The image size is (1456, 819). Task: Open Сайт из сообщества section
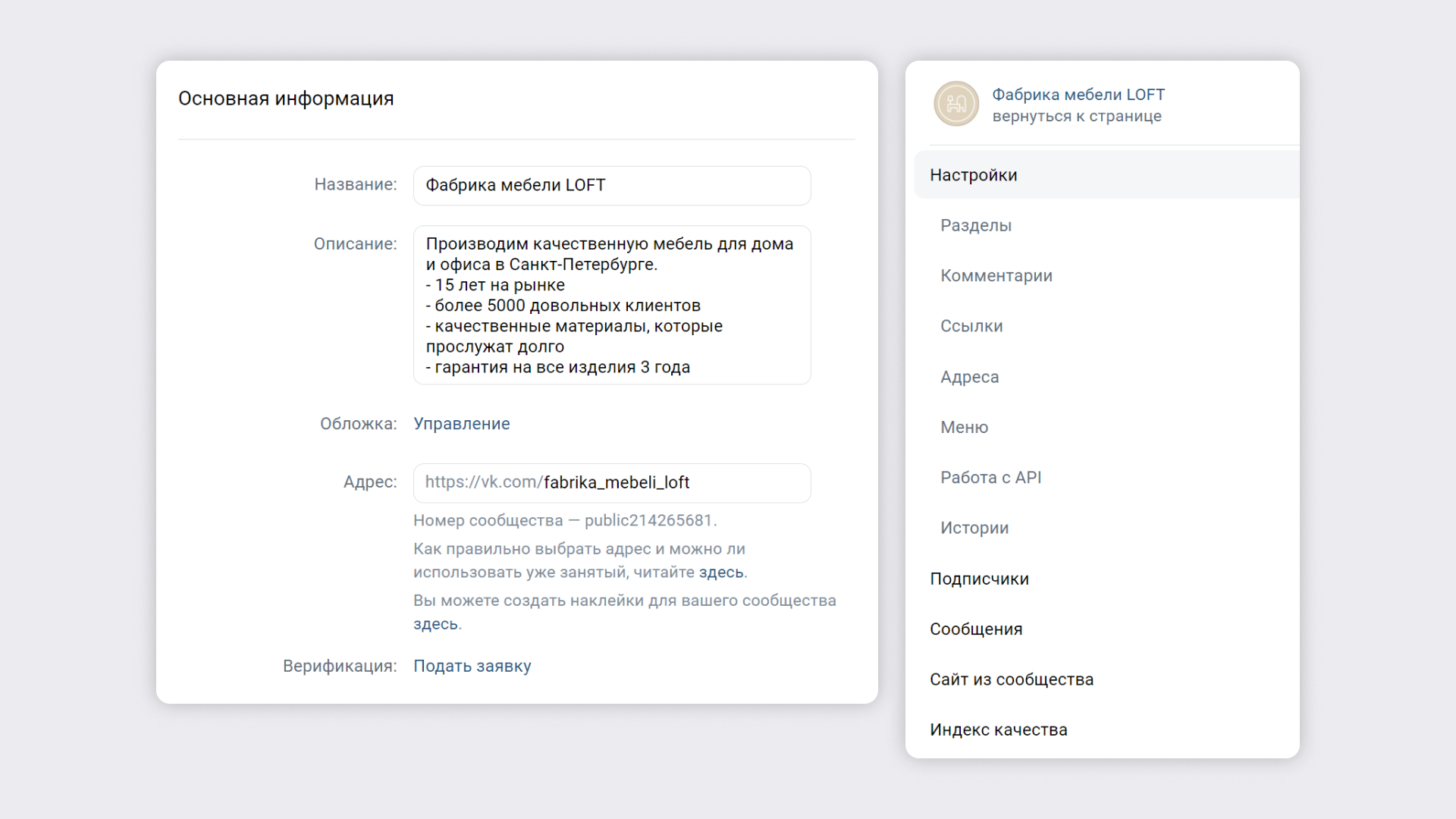pyautogui.click(x=1012, y=679)
